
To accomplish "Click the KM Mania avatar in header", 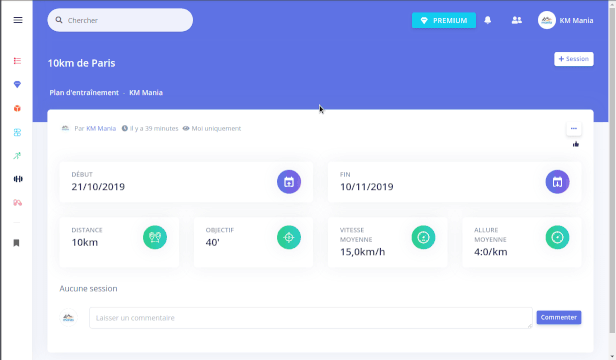I will coord(546,20).
